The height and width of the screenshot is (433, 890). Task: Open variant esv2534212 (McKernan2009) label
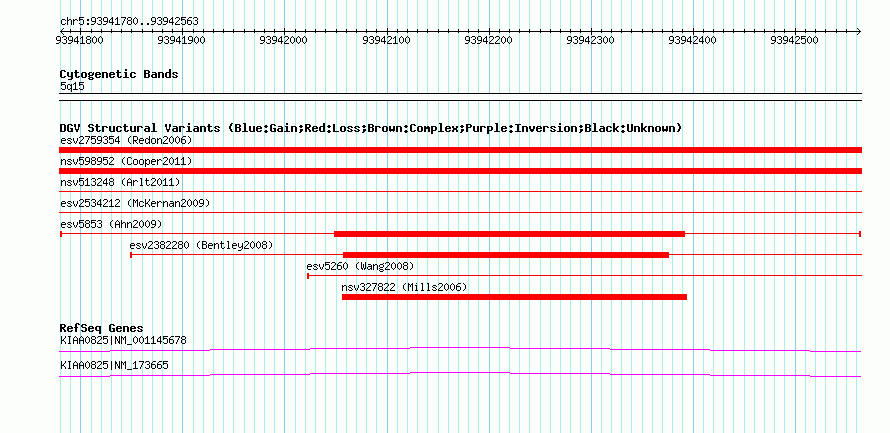135,203
